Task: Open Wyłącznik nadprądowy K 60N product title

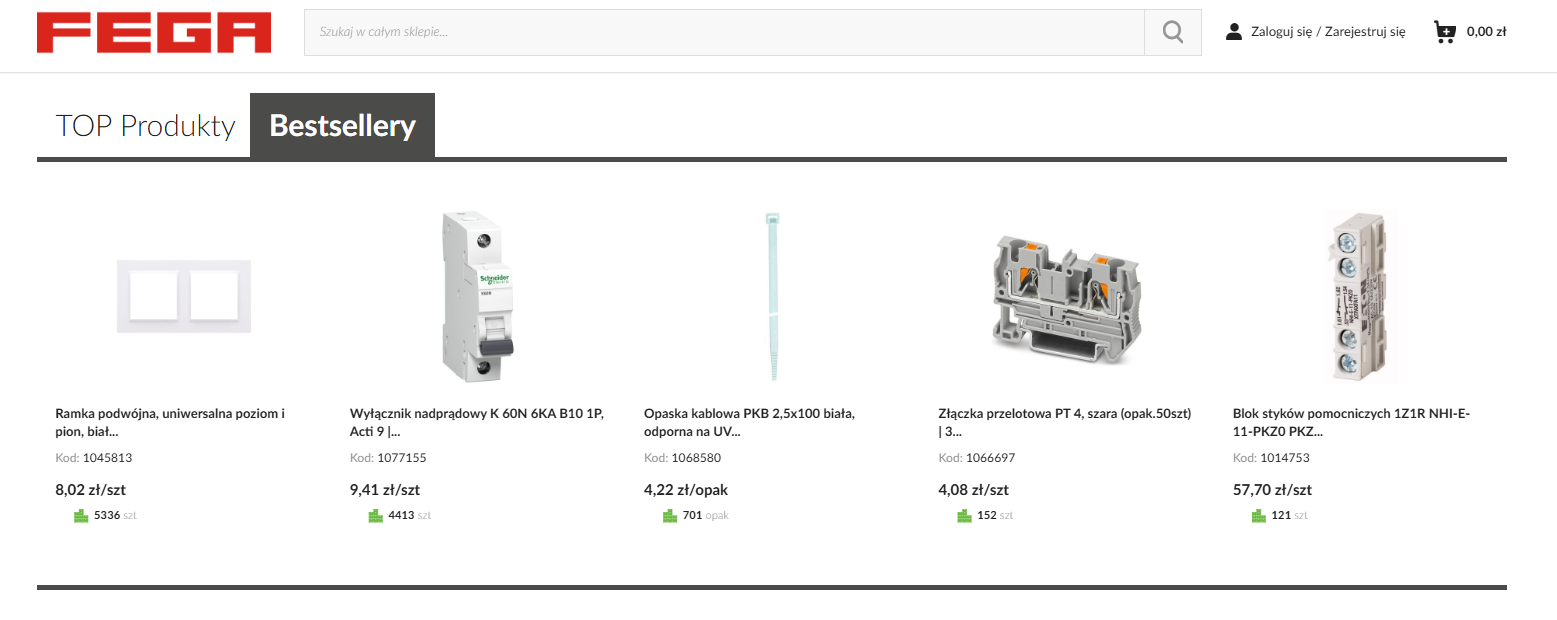Action: [477, 423]
